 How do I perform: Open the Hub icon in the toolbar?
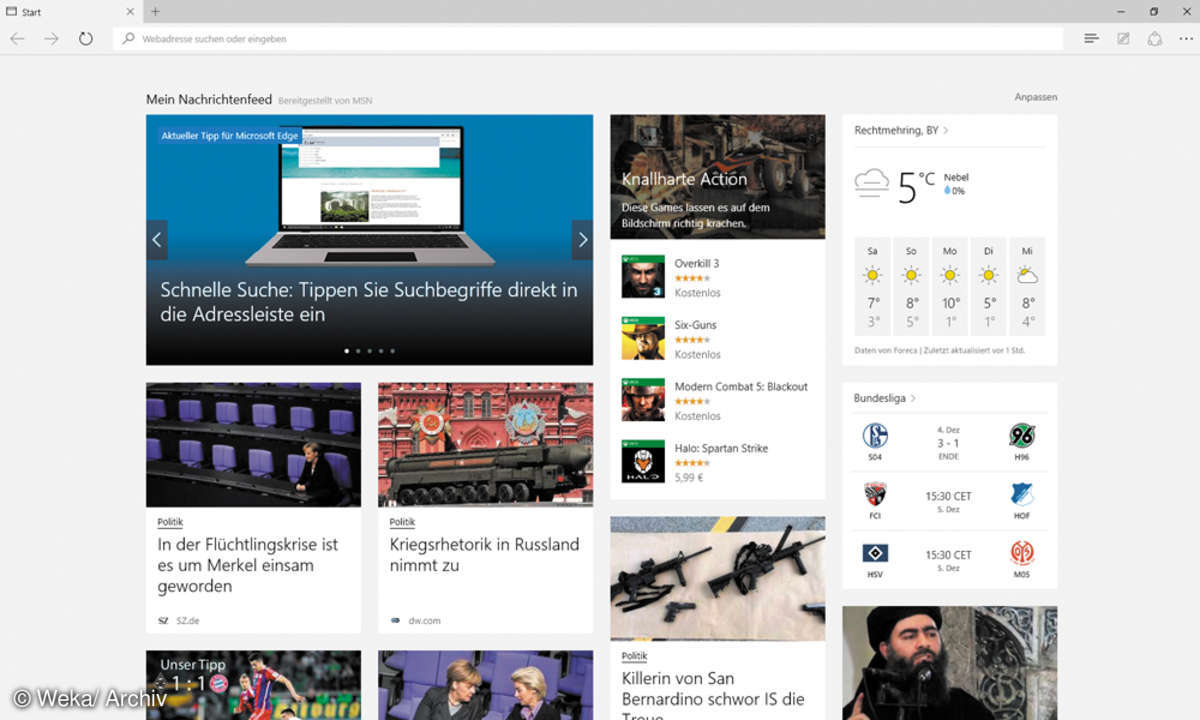click(x=1091, y=39)
